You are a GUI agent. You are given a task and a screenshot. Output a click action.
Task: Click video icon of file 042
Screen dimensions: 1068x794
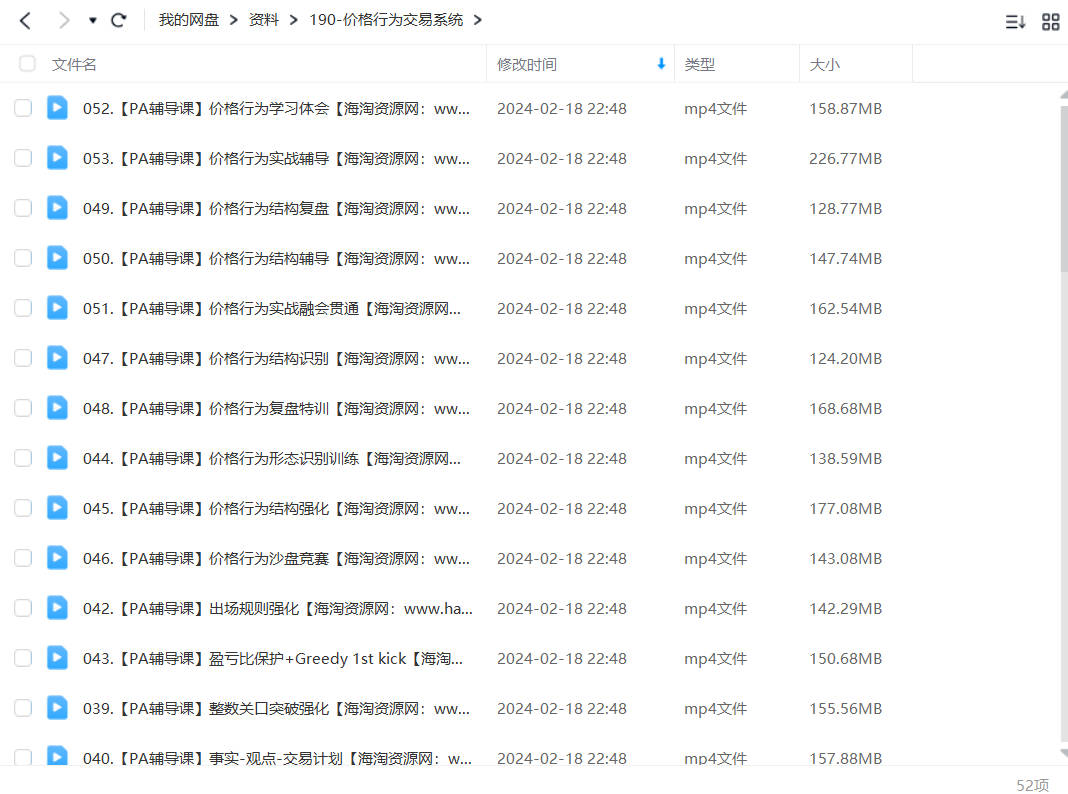57,607
